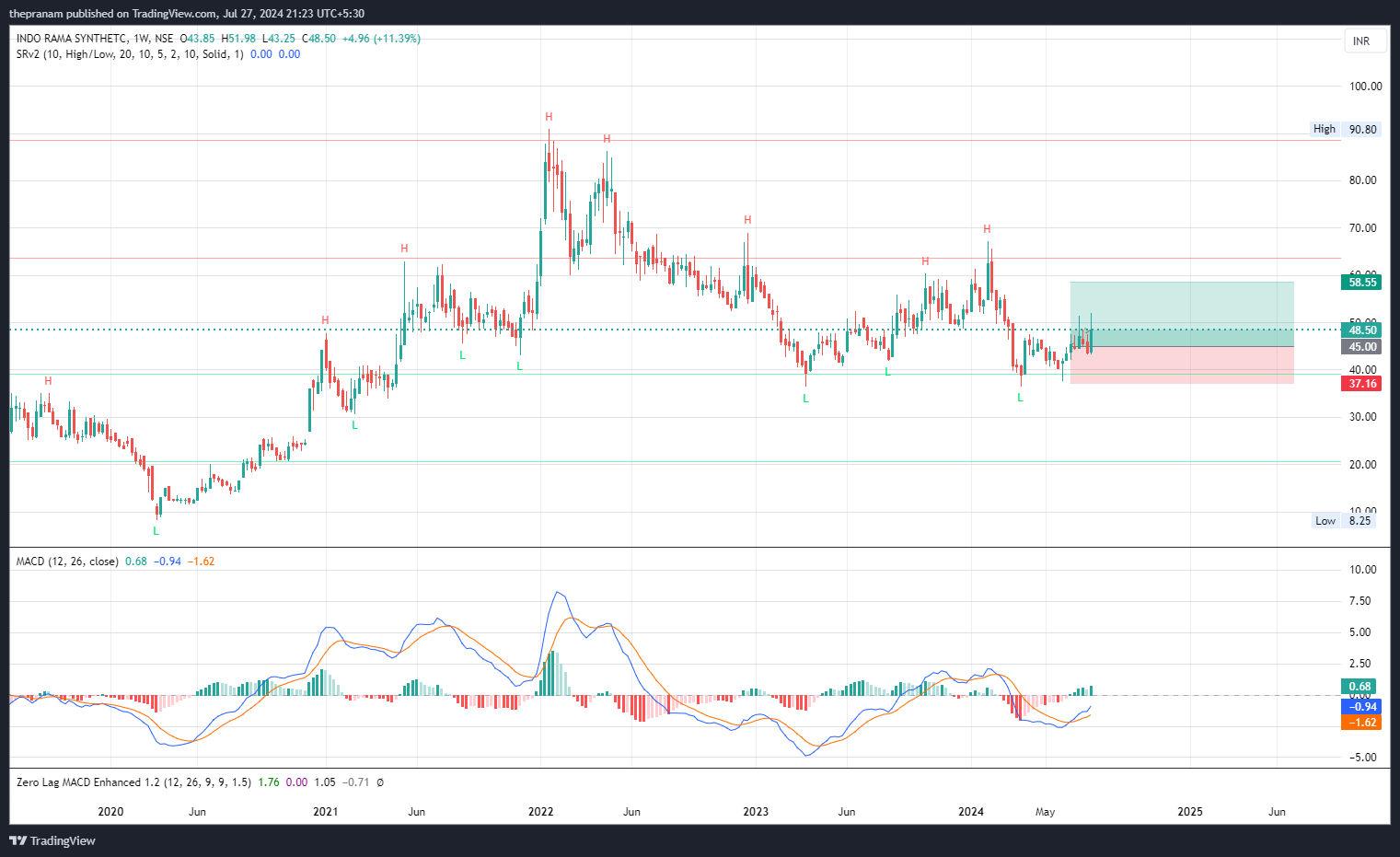Click the INR currency button
This screenshot has height=857, width=1400.
1365,41
